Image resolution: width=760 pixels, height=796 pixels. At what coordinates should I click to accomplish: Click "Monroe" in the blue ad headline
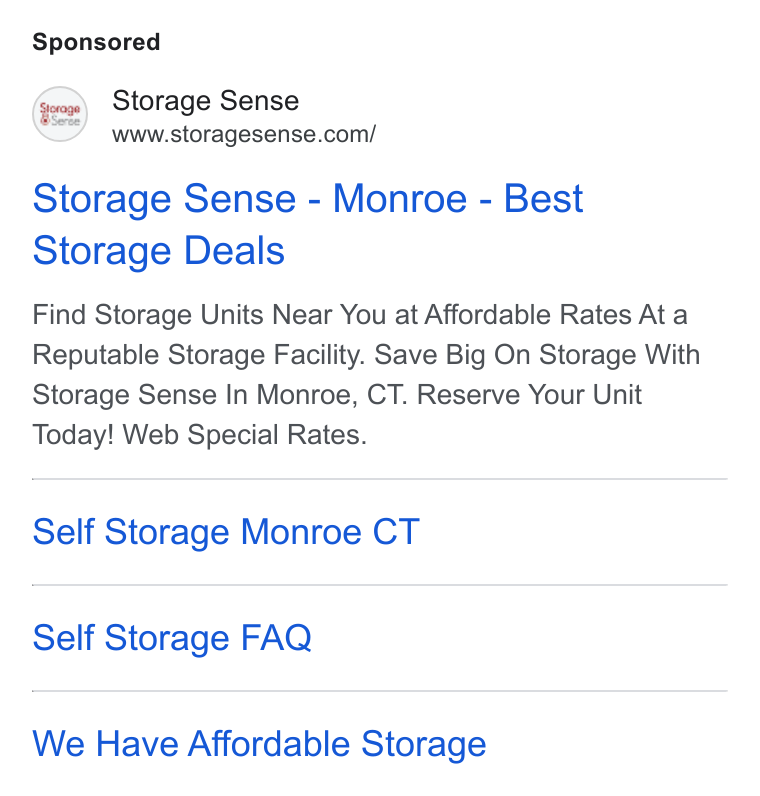point(400,198)
